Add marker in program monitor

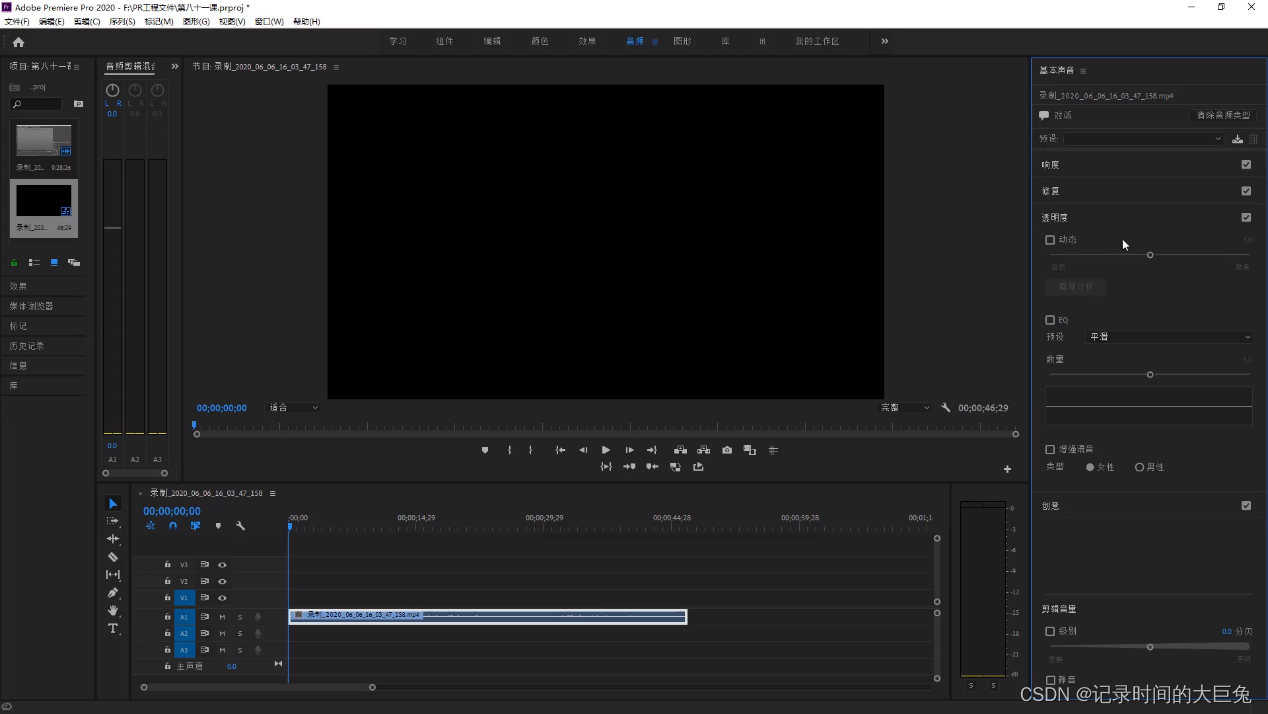coord(485,450)
